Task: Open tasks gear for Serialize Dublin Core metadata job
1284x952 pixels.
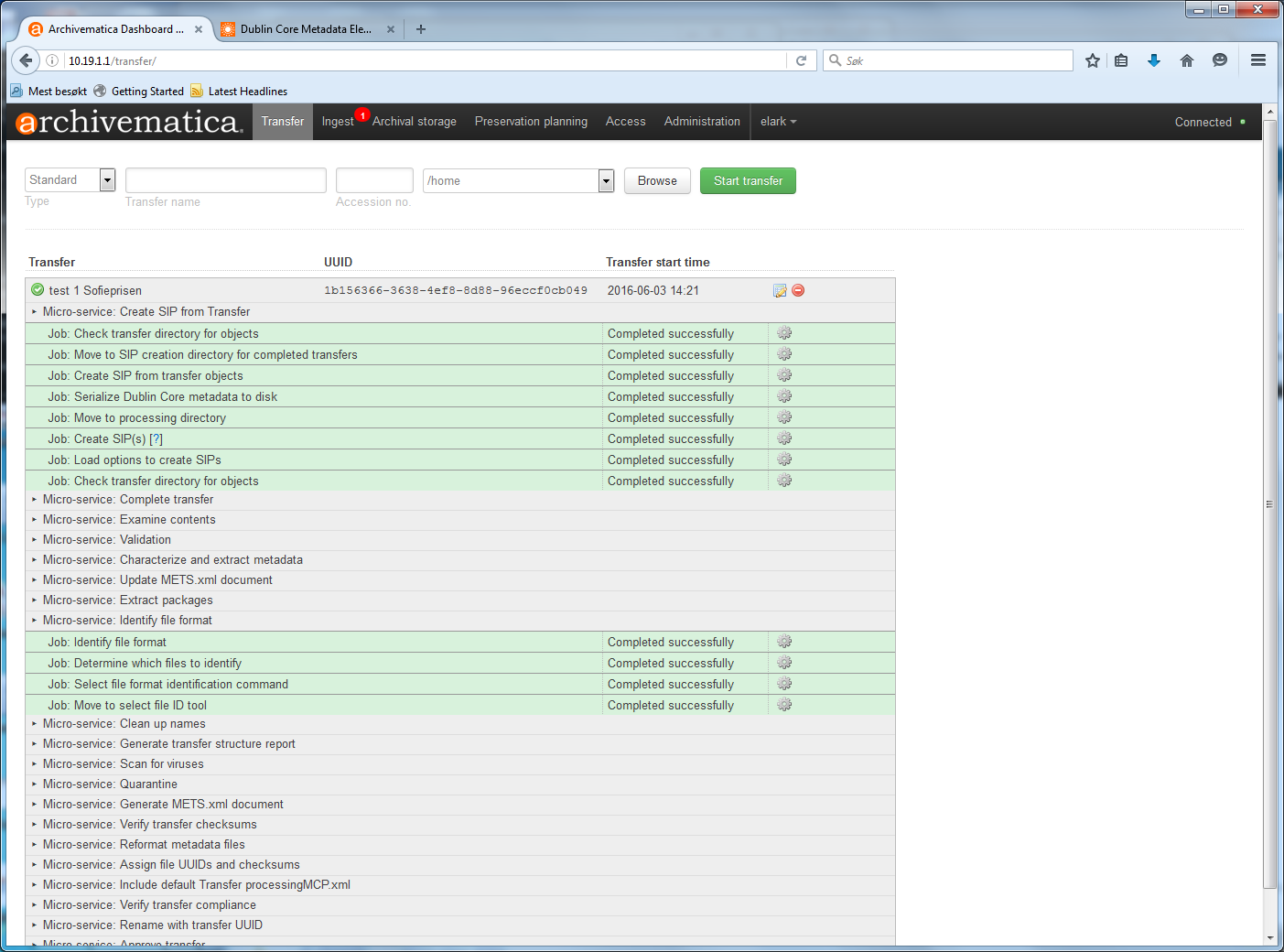Action: (x=784, y=396)
